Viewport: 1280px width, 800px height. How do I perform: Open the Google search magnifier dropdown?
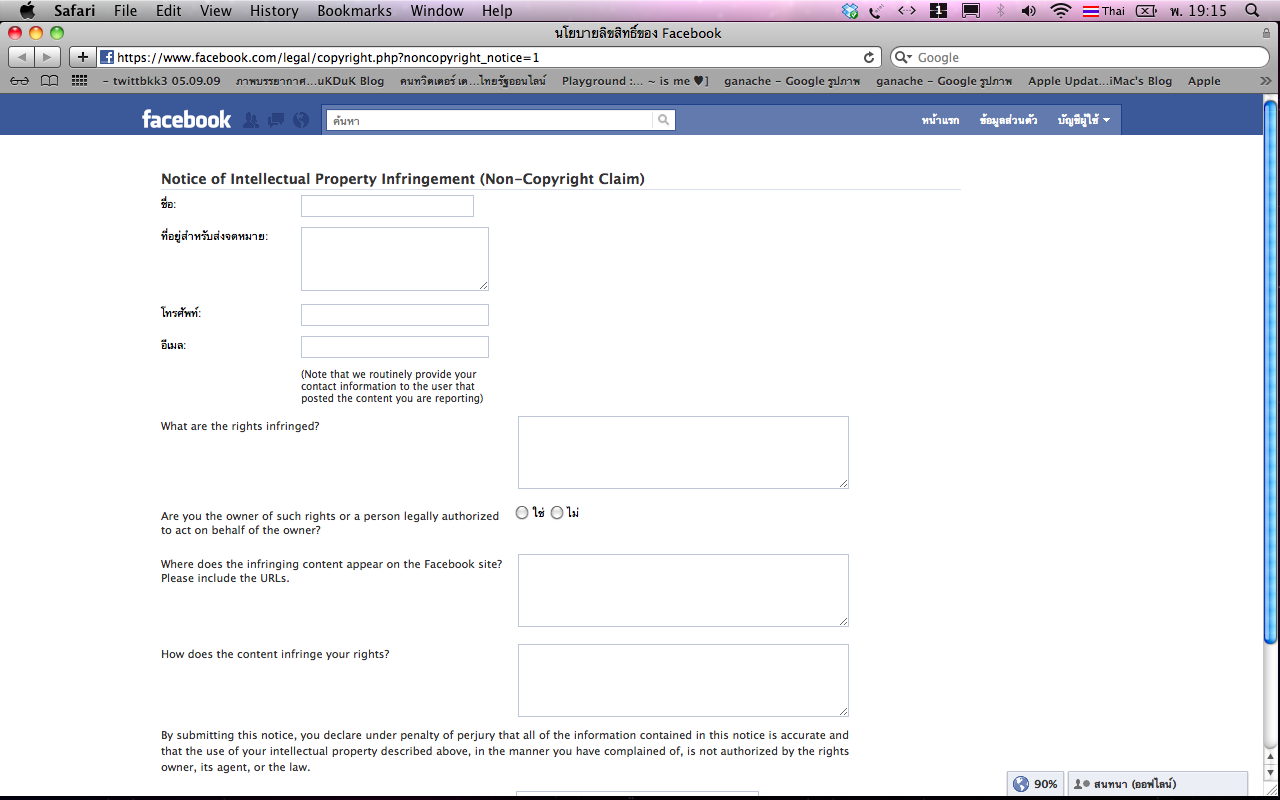(903, 58)
